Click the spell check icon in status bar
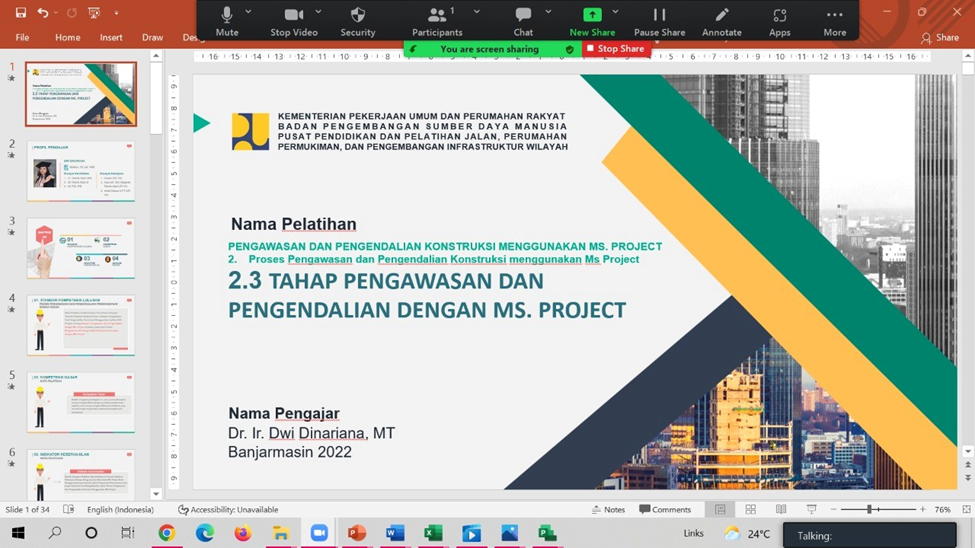Screen dimensions: 975x548 pyautogui.click(x=68, y=509)
